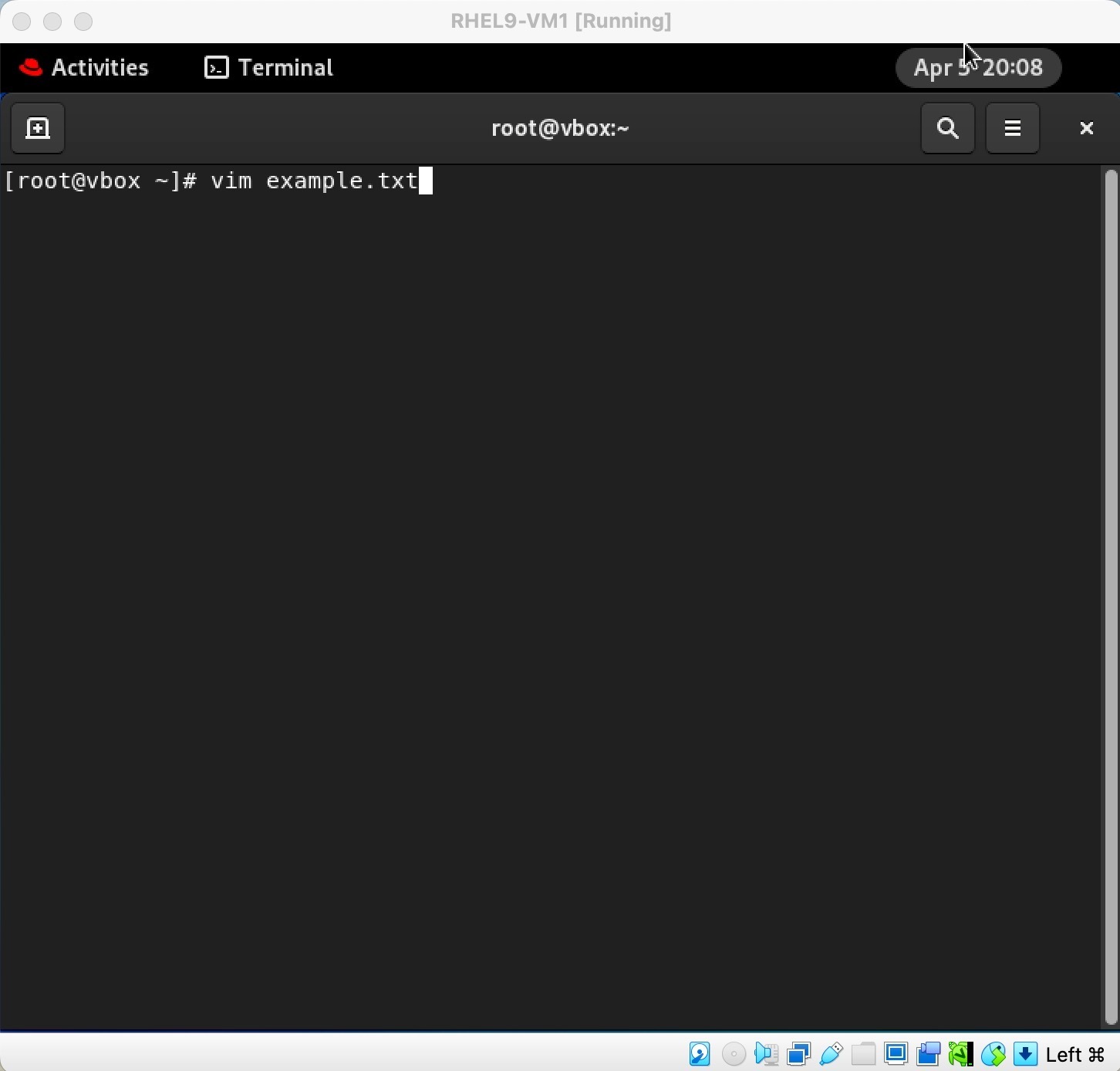Open a new terminal tab
1120x1071 pixels.
coord(38,128)
